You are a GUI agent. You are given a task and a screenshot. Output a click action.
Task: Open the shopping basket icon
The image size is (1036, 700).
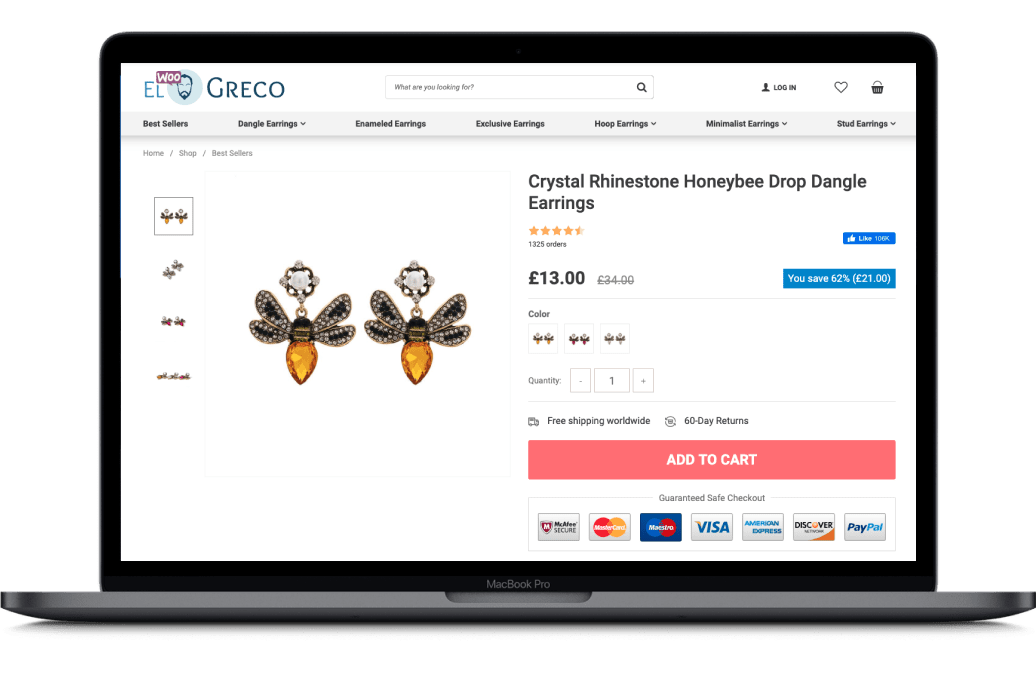[x=877, y=87]
